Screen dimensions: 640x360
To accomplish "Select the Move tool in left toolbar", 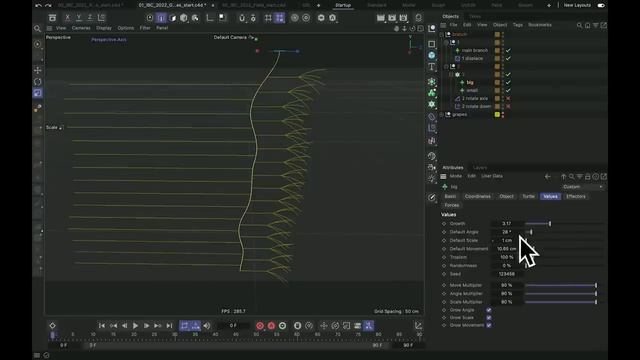I will [x=38, y=70].
